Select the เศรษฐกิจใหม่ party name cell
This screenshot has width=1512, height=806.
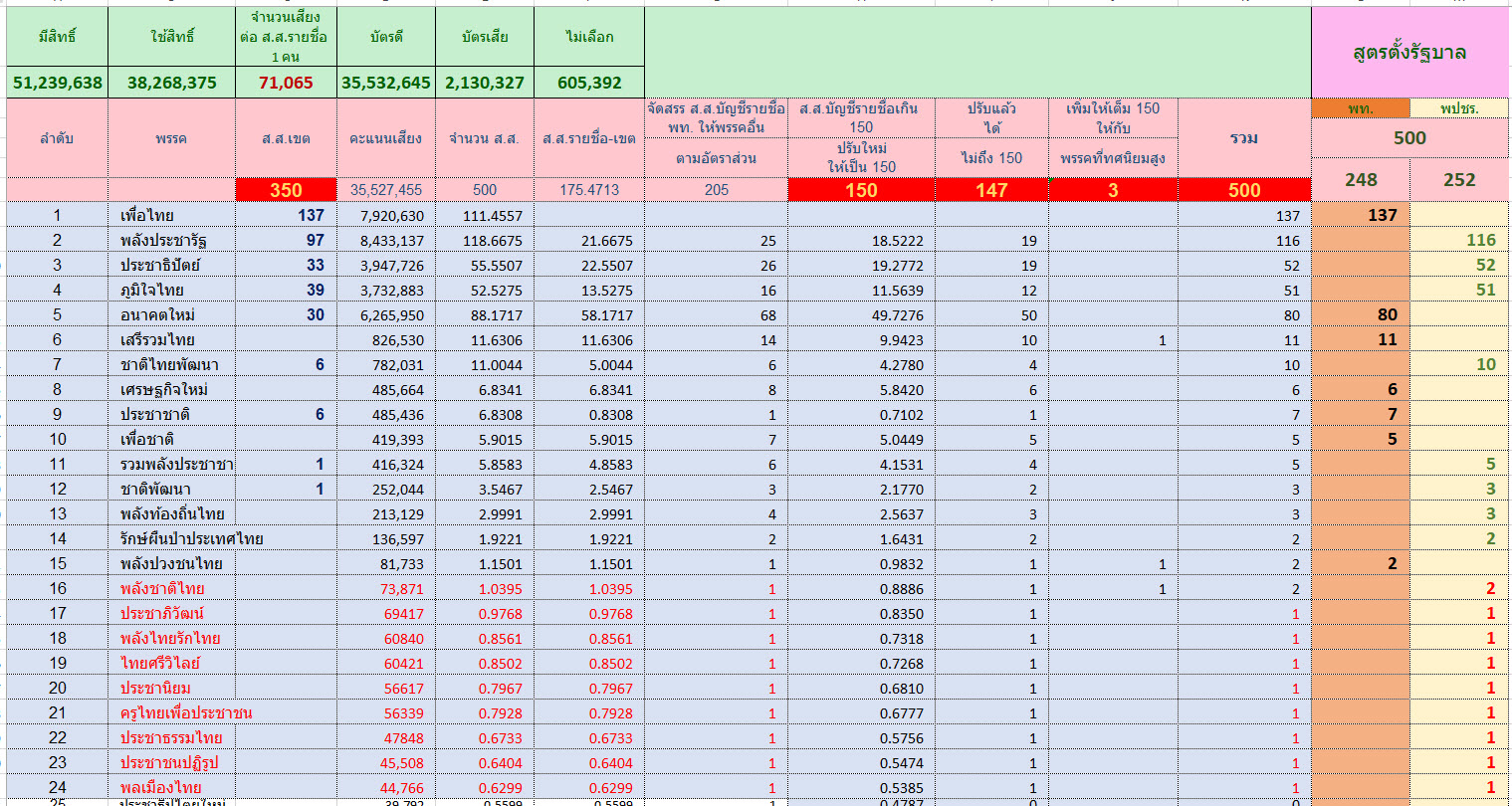[x=171, y=389]
